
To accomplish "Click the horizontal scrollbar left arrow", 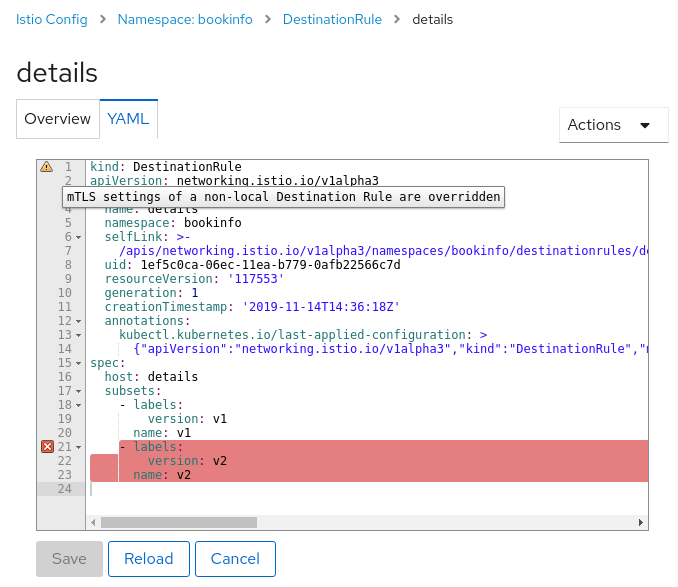I will pyautogui.click(x=93, y=523).
